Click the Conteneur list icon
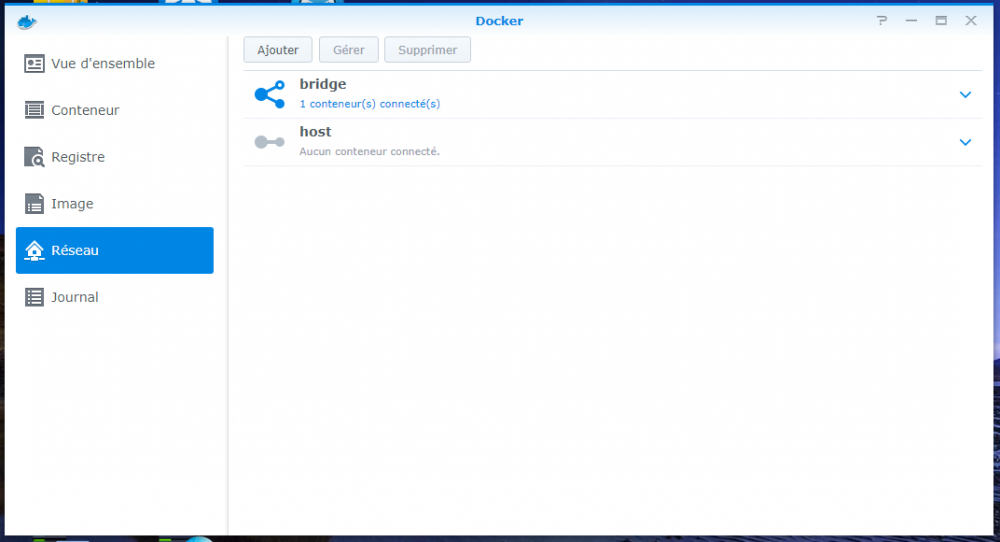 (x=34, y=110)
